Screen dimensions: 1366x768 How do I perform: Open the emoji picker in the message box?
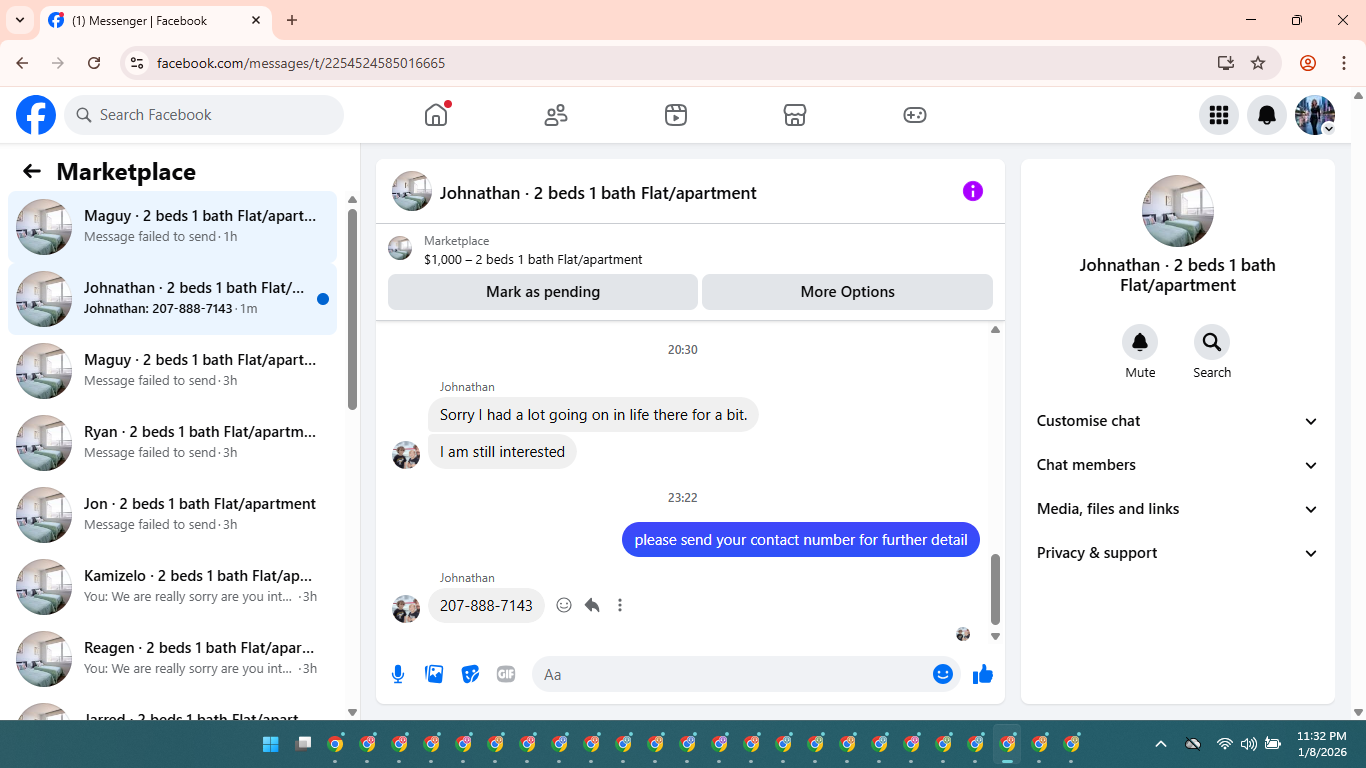pos(943,674)
